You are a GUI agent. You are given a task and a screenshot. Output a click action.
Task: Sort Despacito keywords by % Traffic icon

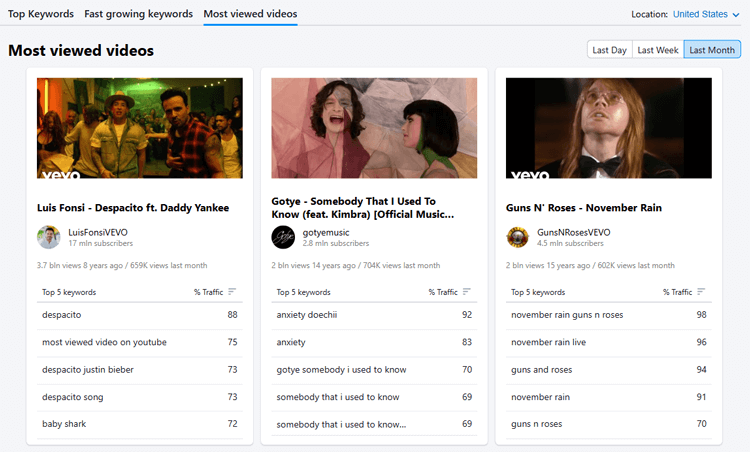232,292
